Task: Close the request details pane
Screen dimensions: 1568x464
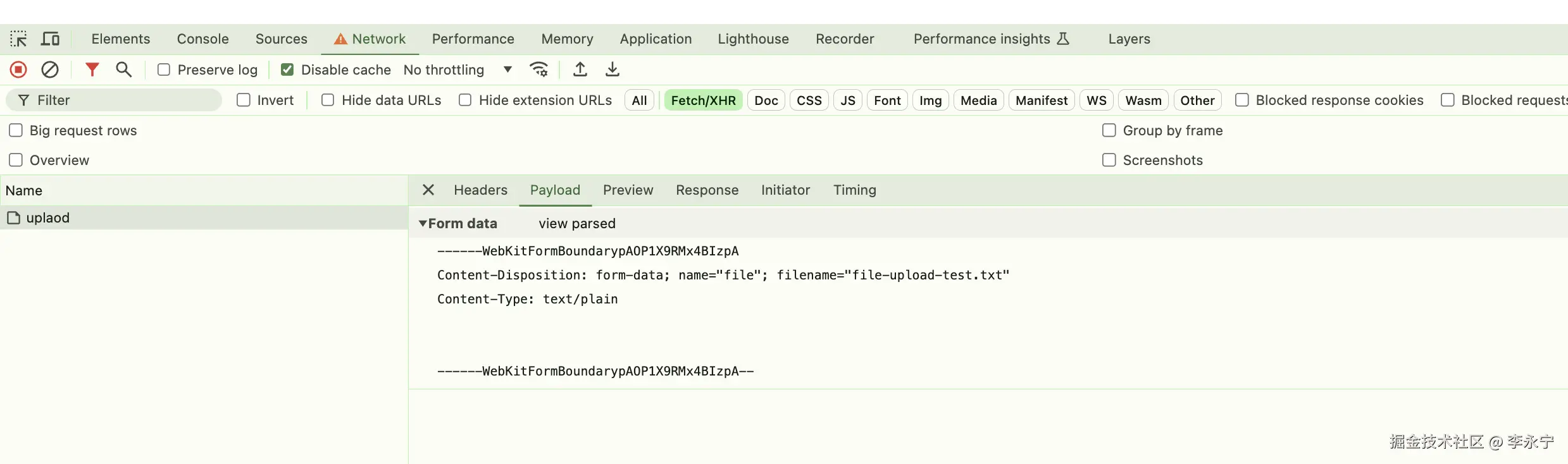Action: pyautogui.click(x=428, y=190)
